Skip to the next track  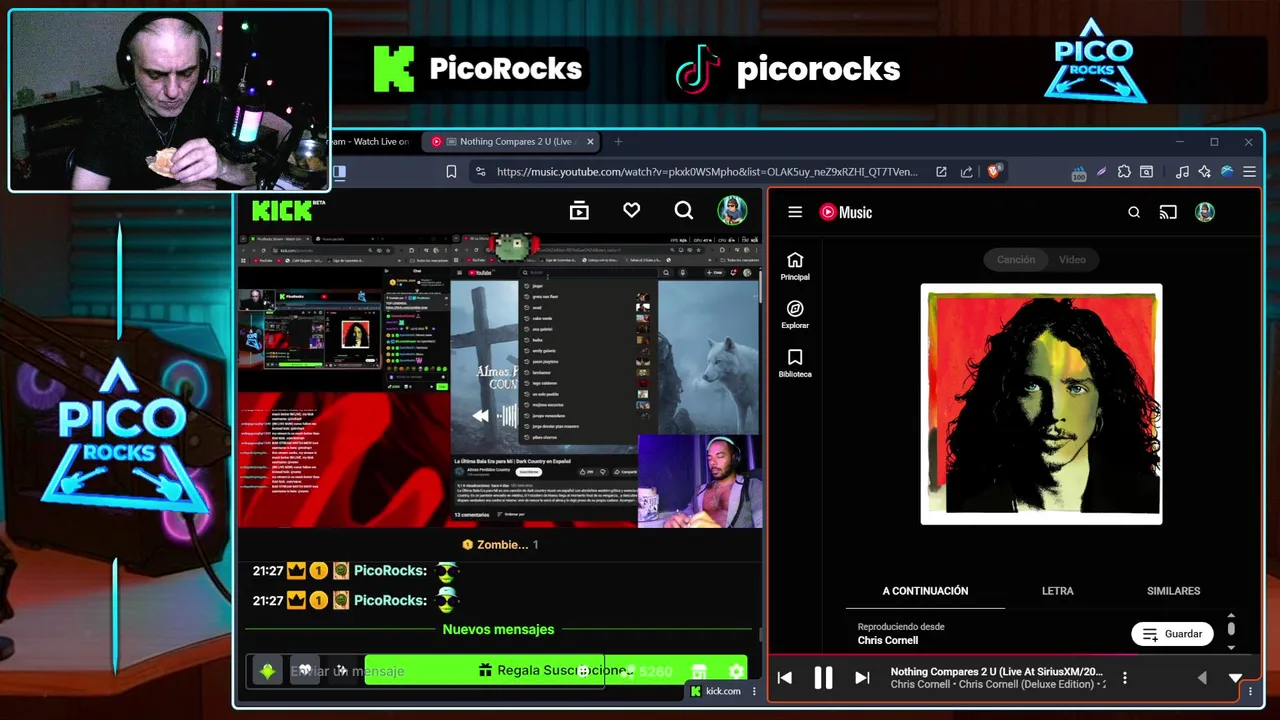click(862, 678)
